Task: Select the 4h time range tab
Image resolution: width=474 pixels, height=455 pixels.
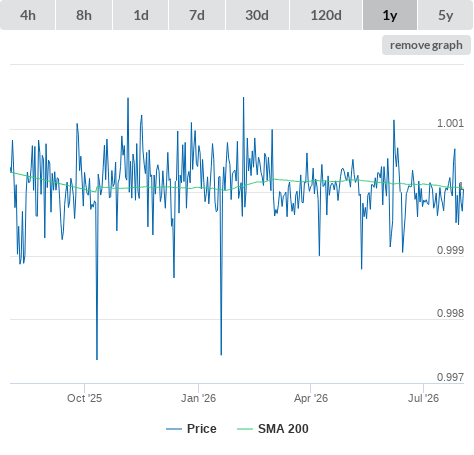Action: 28,15
